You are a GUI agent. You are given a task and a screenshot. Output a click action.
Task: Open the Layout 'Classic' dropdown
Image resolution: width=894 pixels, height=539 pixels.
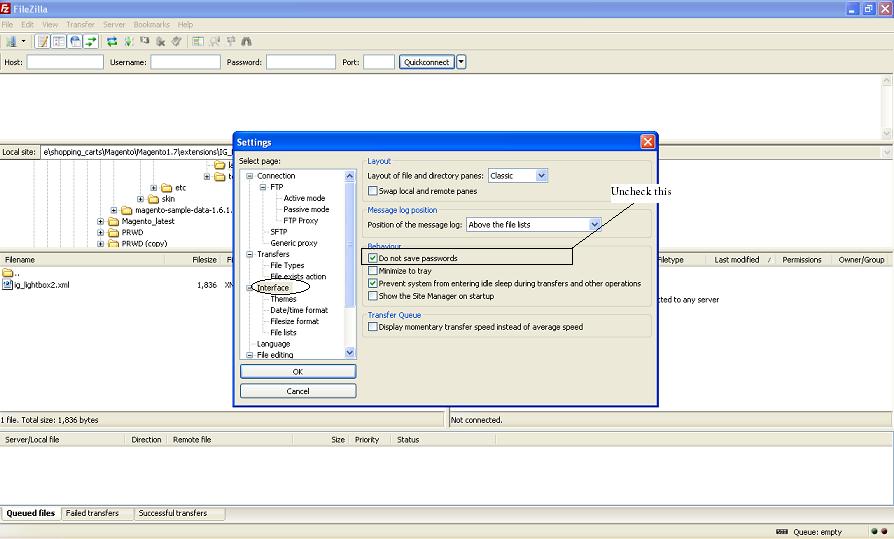point(542,176)
